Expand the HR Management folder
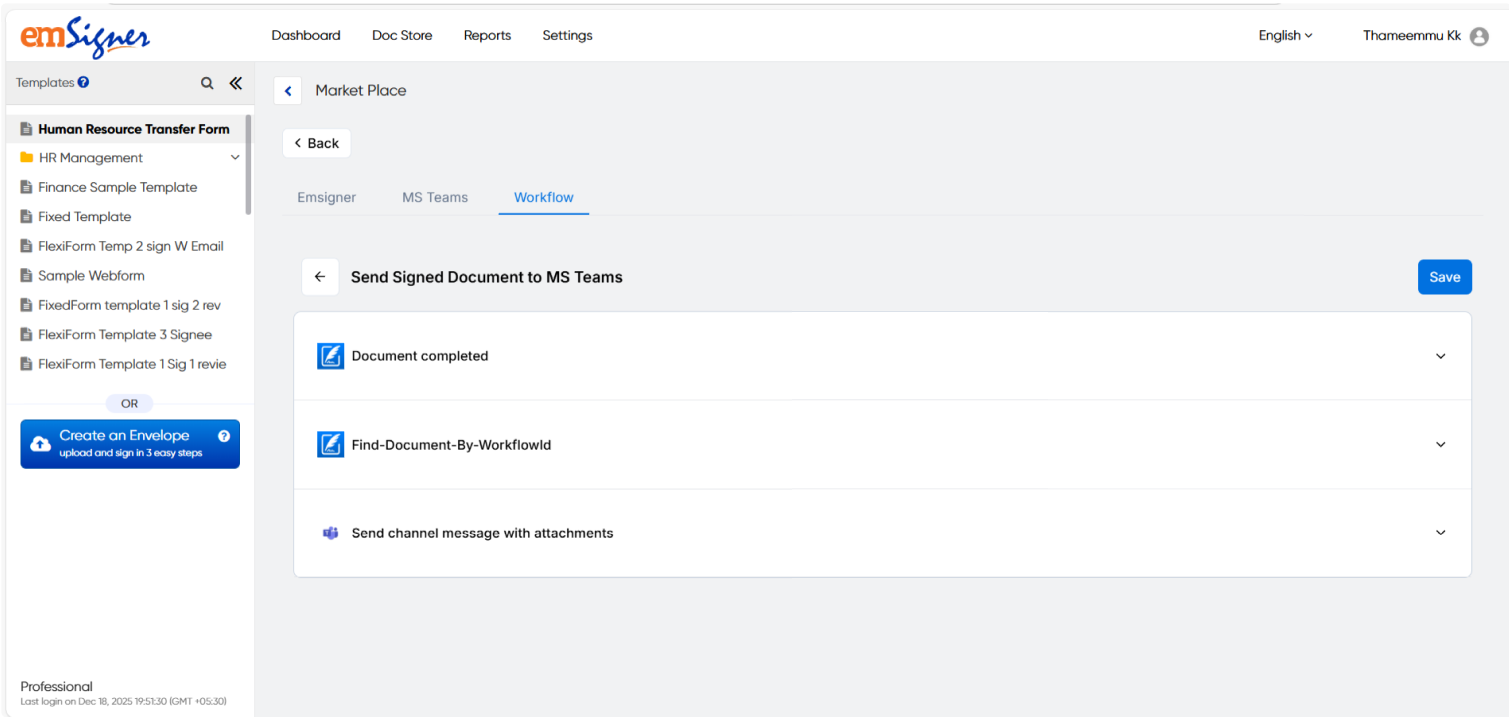The width and height of the screenshot is (1509, 717). tap(235, 158)
